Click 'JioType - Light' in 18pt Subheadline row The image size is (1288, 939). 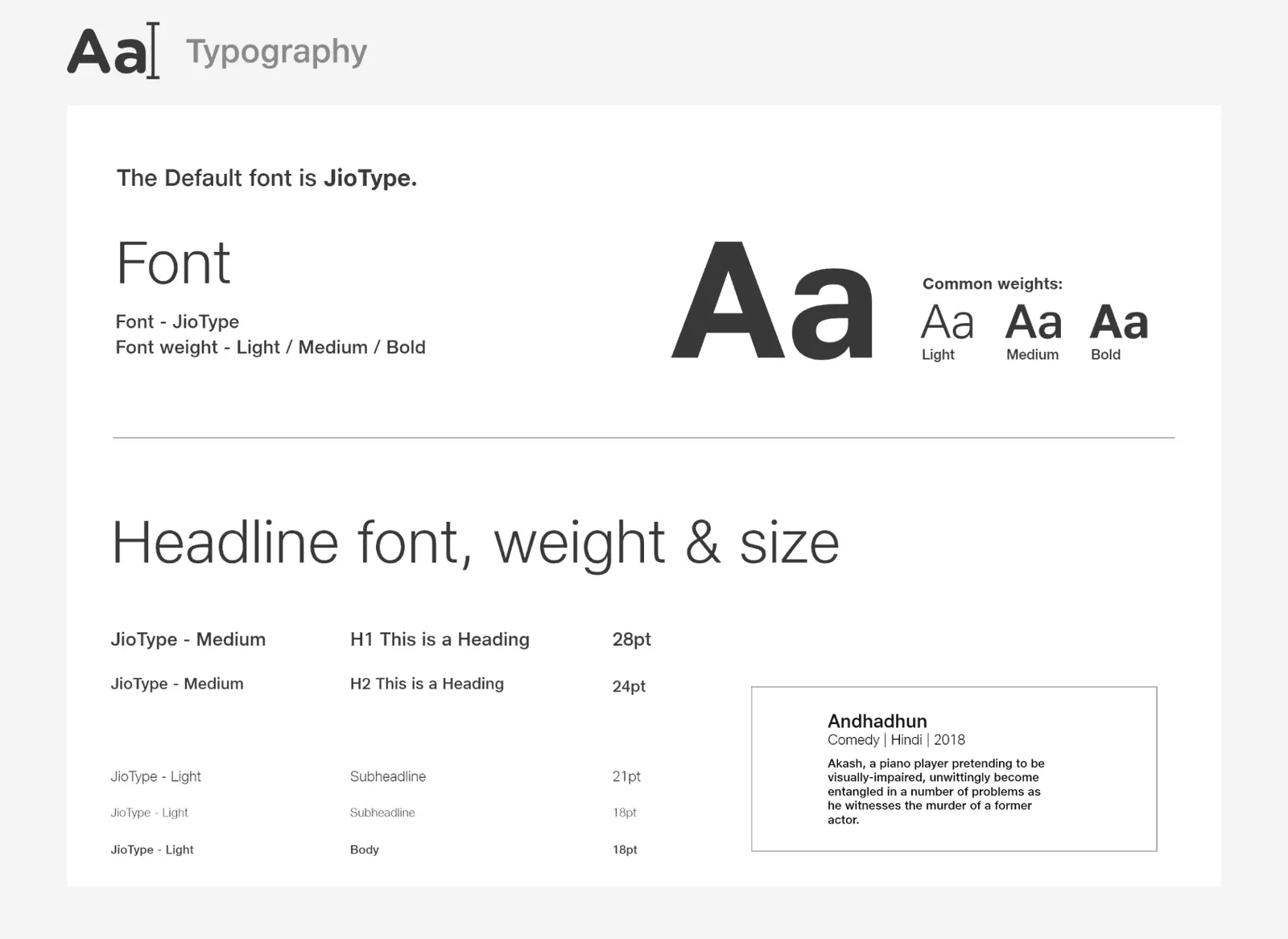[x=149, y=813]
